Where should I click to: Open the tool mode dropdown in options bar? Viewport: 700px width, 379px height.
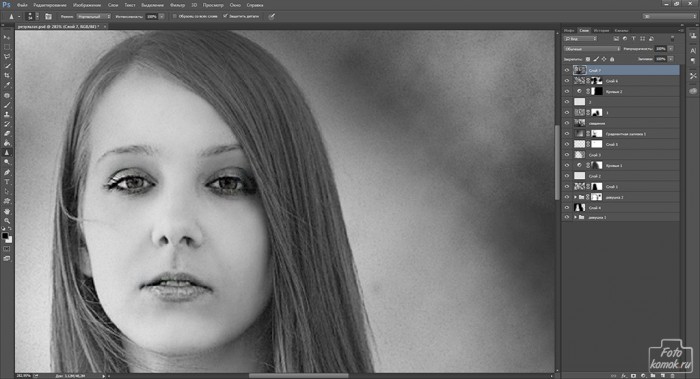coord(93,17)
